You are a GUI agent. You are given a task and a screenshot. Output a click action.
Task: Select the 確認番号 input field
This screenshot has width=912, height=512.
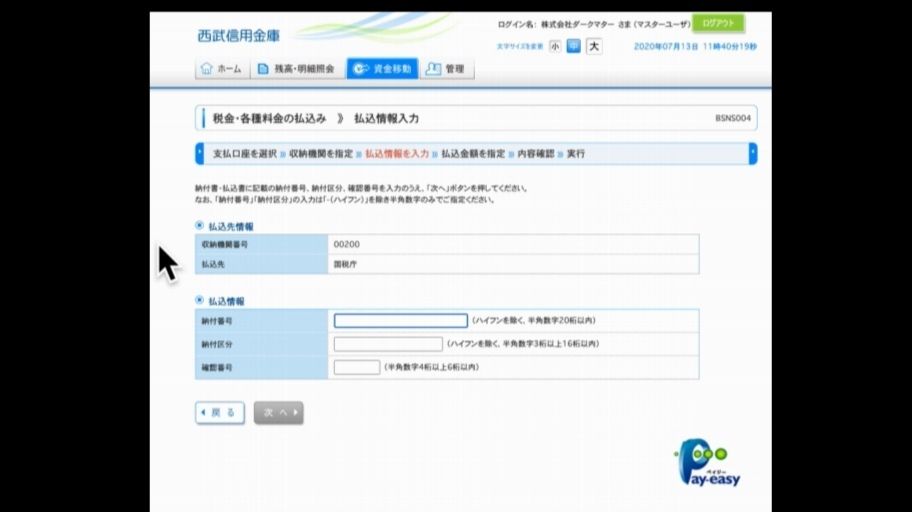coord(356,367)
